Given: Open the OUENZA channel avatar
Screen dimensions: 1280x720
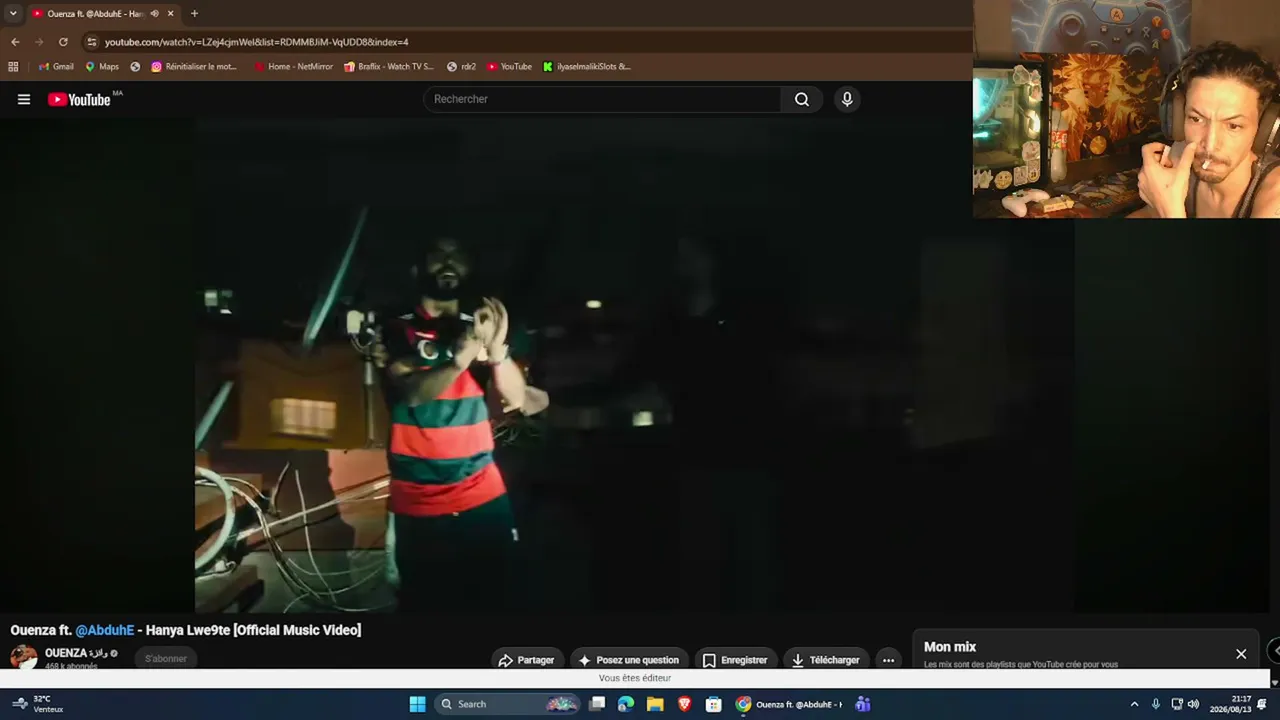Looking at the screenshot, I should tap(24, 657).
